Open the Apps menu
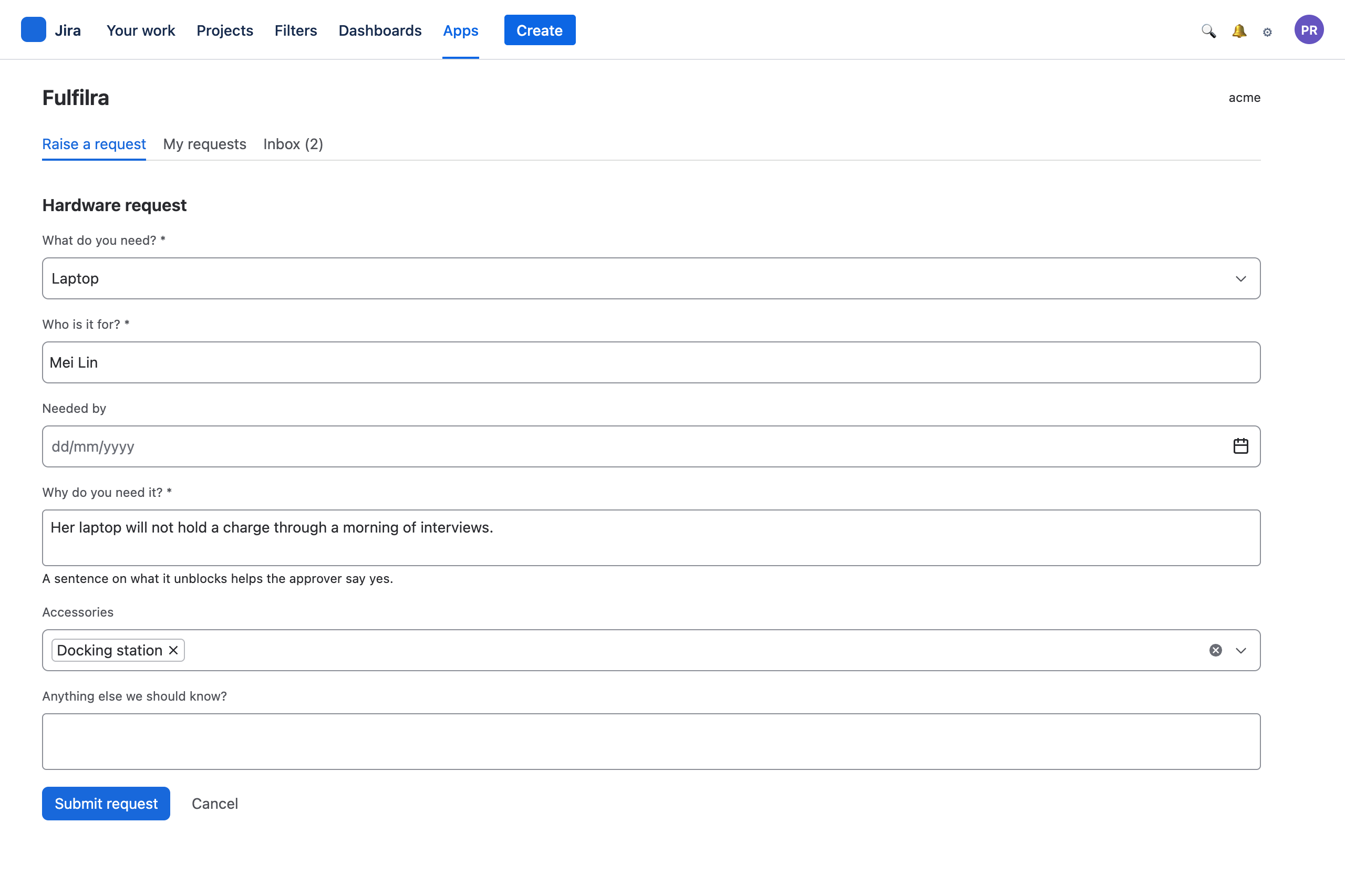Screen dimensions: 1345x896 click(x=461, y=30)
